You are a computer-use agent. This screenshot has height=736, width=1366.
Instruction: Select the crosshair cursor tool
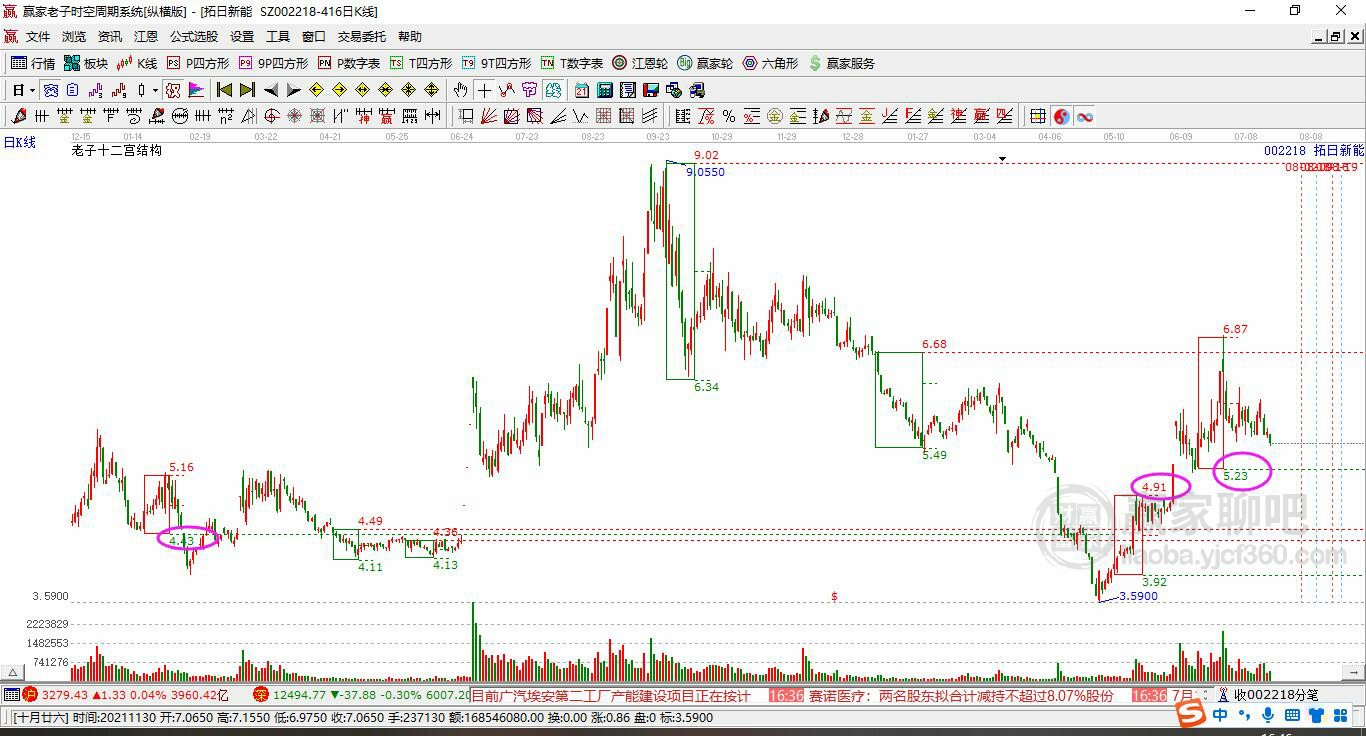pos(484,90)
